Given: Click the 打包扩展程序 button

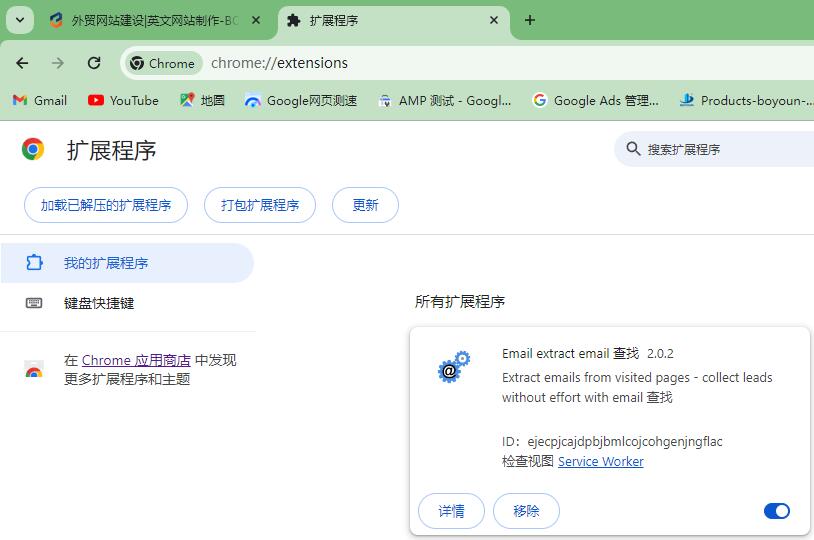Looking at the screenshot, I should click(x=260, y=205).
